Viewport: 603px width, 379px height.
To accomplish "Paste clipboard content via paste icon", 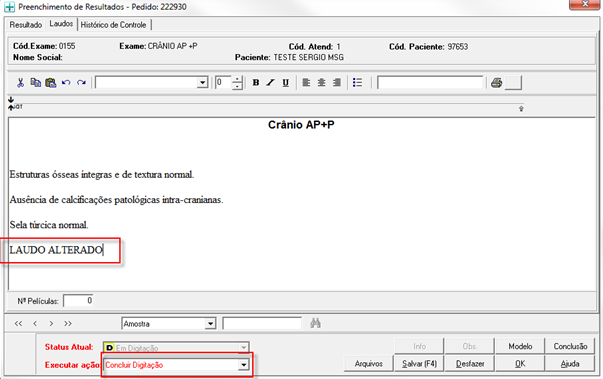I will click(x=51, y=83).
